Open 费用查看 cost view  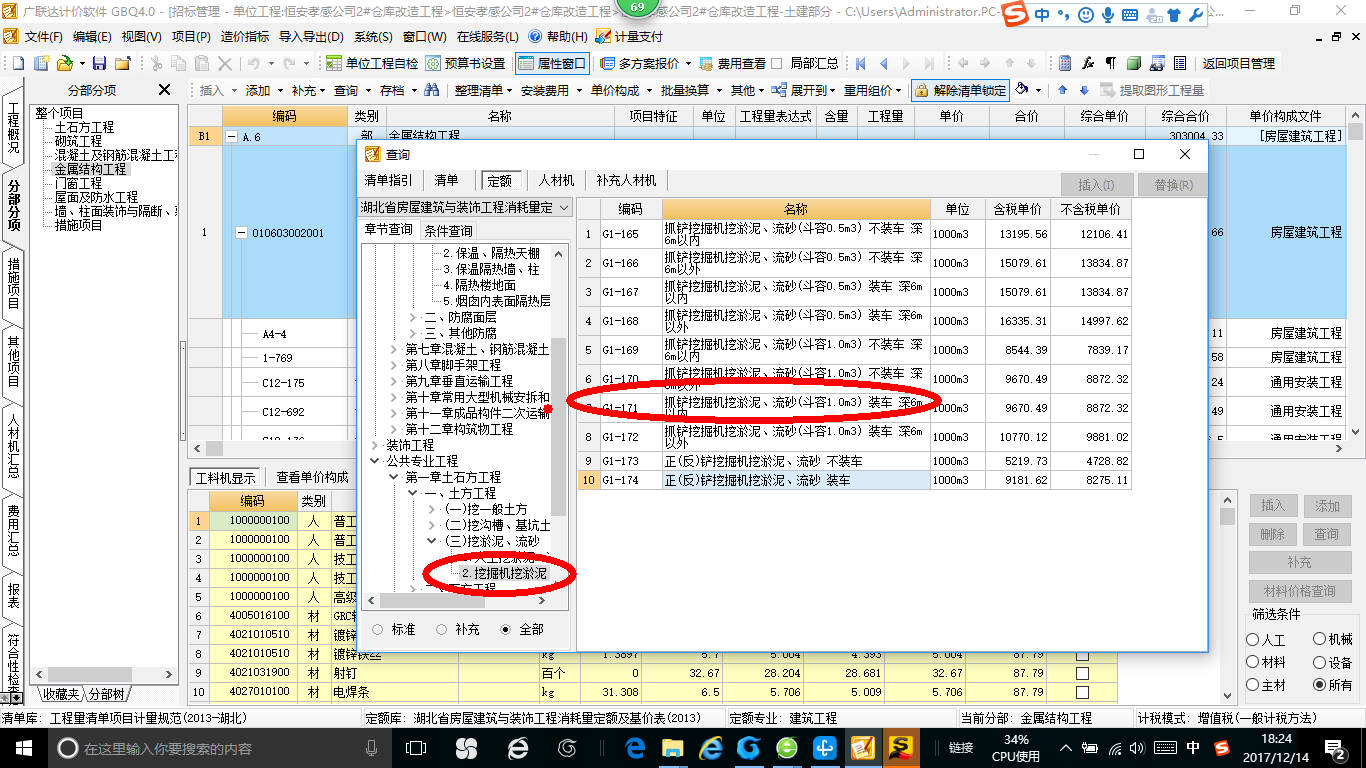point(732,63)
